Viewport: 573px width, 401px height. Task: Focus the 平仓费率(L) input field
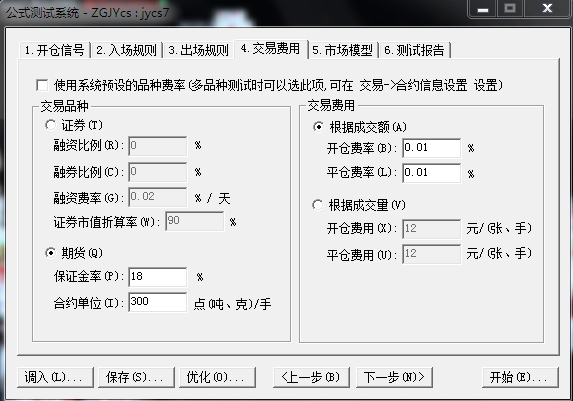click(432, 173)
